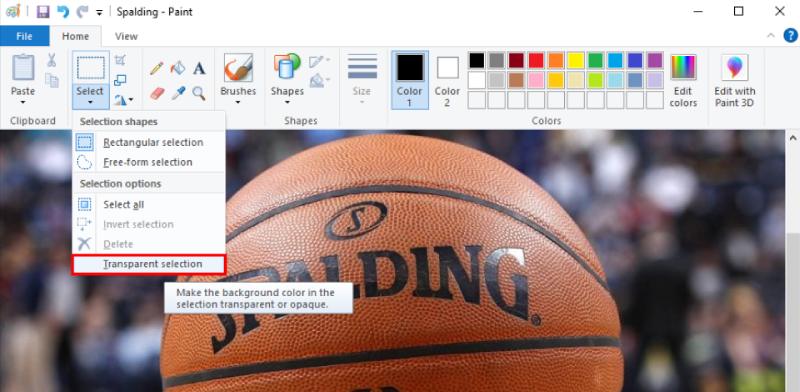This screenshot has width=800, height=392.
Task: Switch to the View tab
Action: (x=126, y=36)
